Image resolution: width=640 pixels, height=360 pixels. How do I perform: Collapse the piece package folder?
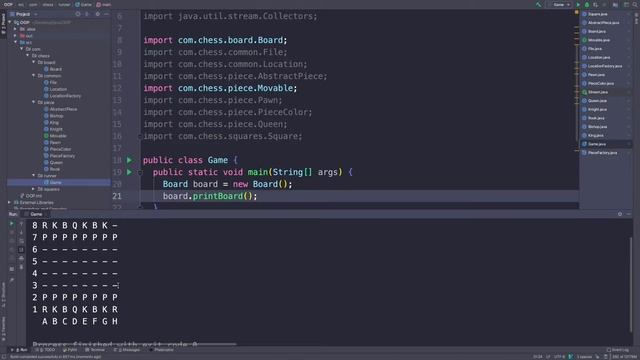(34, 102)
